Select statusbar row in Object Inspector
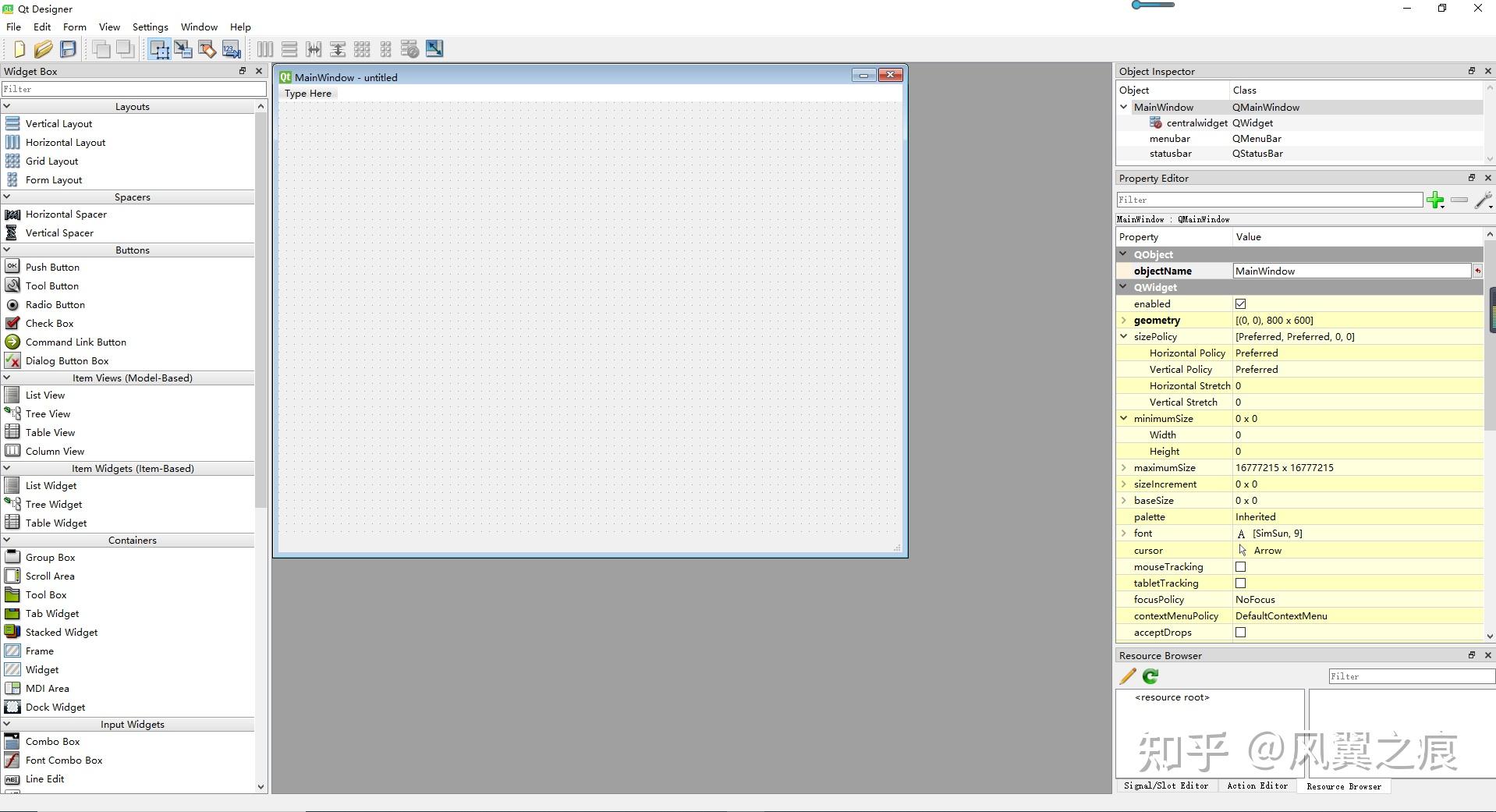Viewport: 1496px width, 812px height. click(x=1299, y=154)
